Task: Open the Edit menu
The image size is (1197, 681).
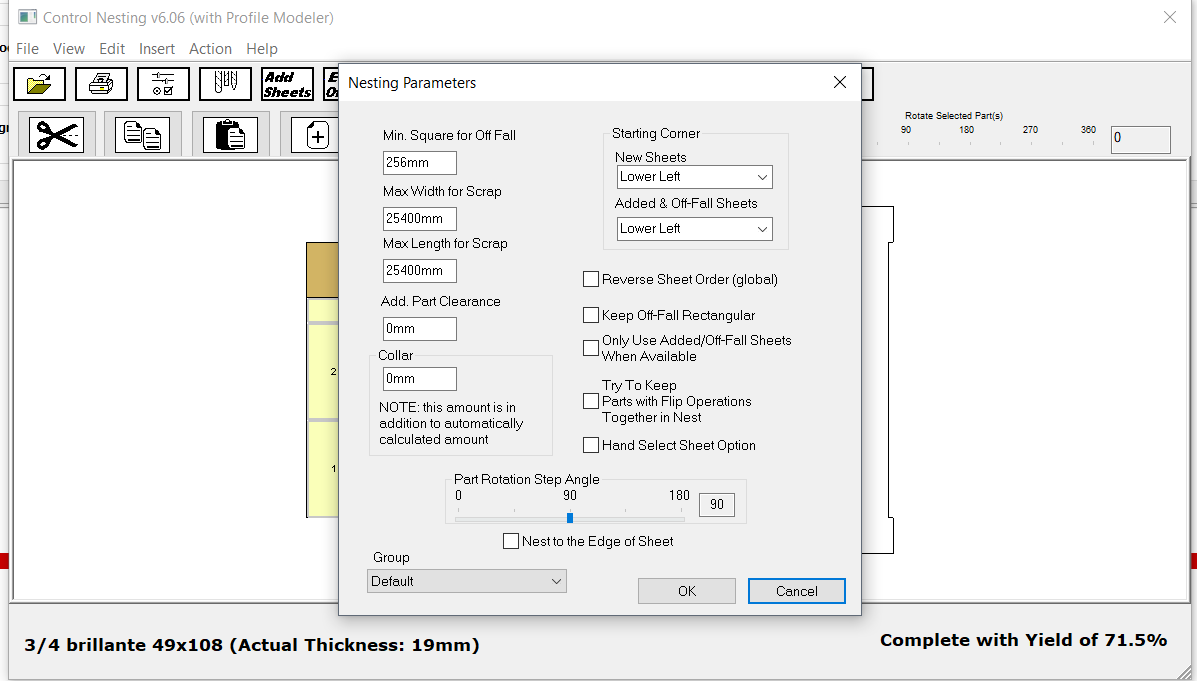Action: click(x=111, y=49)
